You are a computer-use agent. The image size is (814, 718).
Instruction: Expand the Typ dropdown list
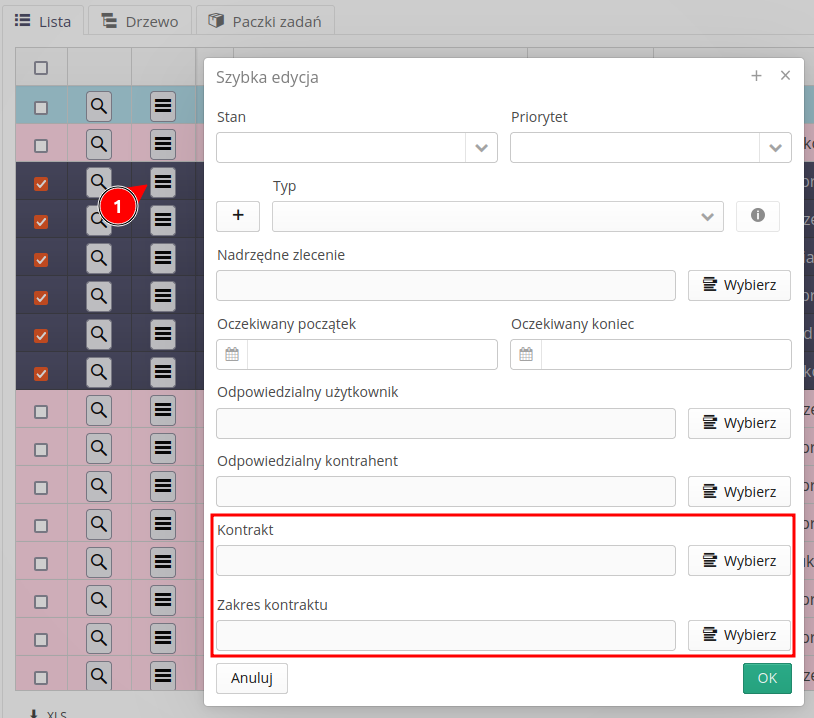[x=708, y=216]
